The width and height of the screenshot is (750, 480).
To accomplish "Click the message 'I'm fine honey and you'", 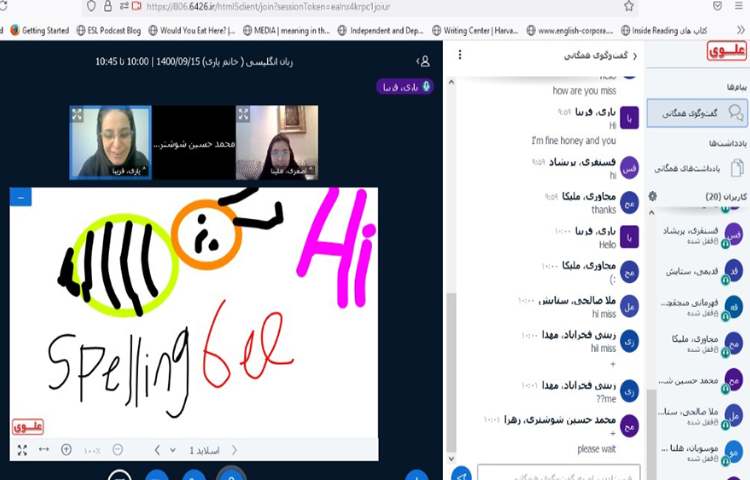I will pos(574,141).
